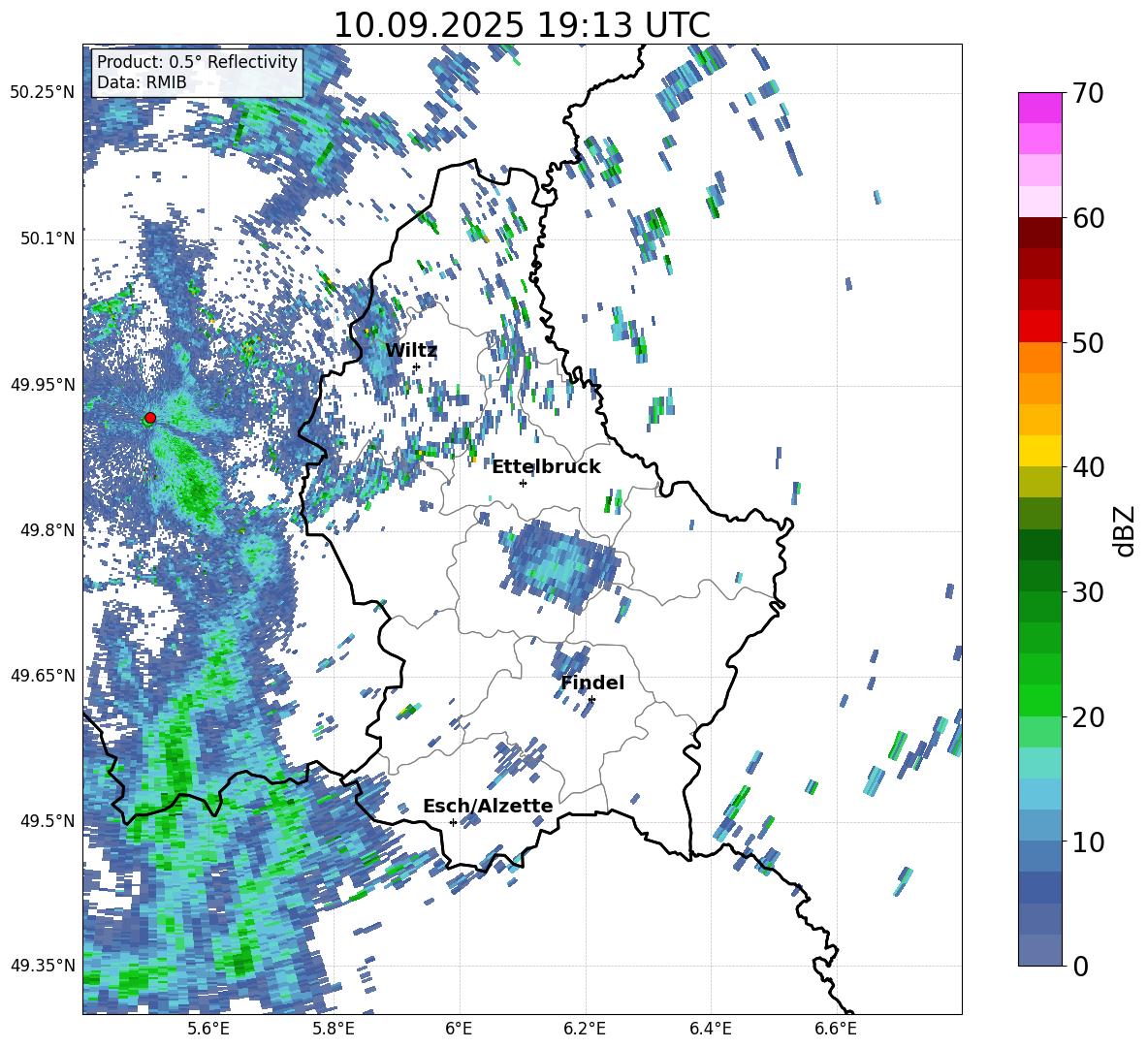This screenshot has height=1048, width=1148.
Task: Click the Findel city label
Action: tap(592, 683)
